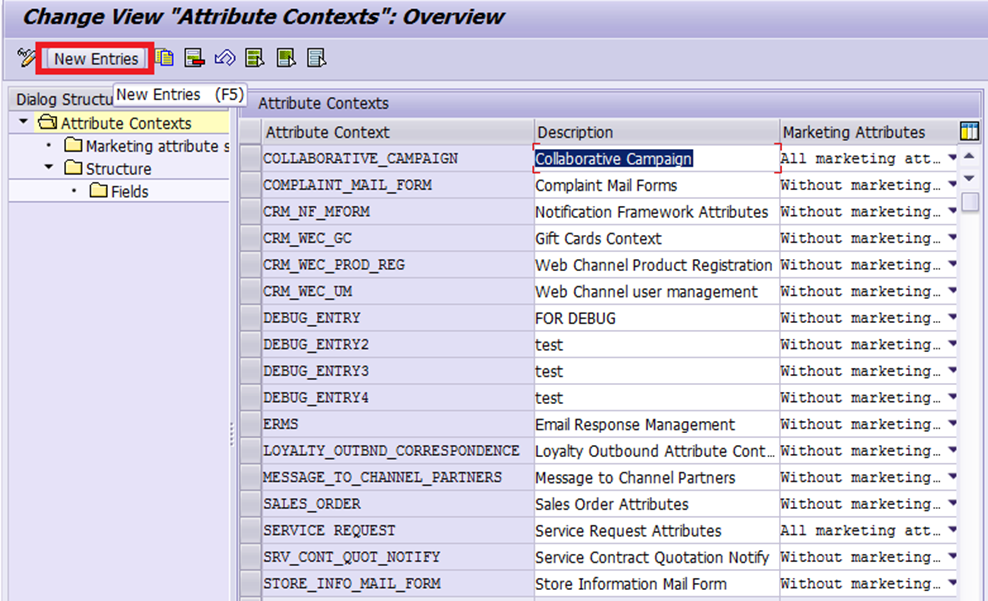Open marketing attributes dropdown for SRV_CONT_QUOT_NOTIFY
The width and height of the screenshot is (988, 601).
coord(952,557)
